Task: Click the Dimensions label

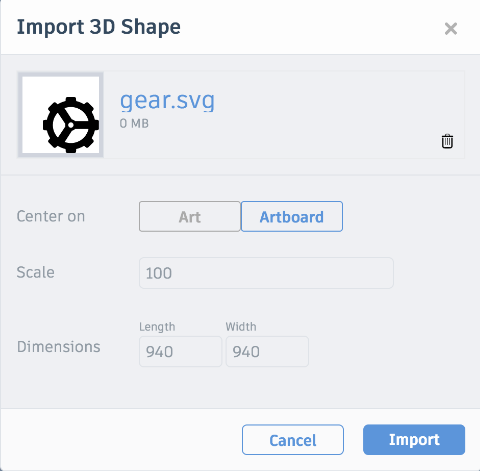Action: (58, 347)
